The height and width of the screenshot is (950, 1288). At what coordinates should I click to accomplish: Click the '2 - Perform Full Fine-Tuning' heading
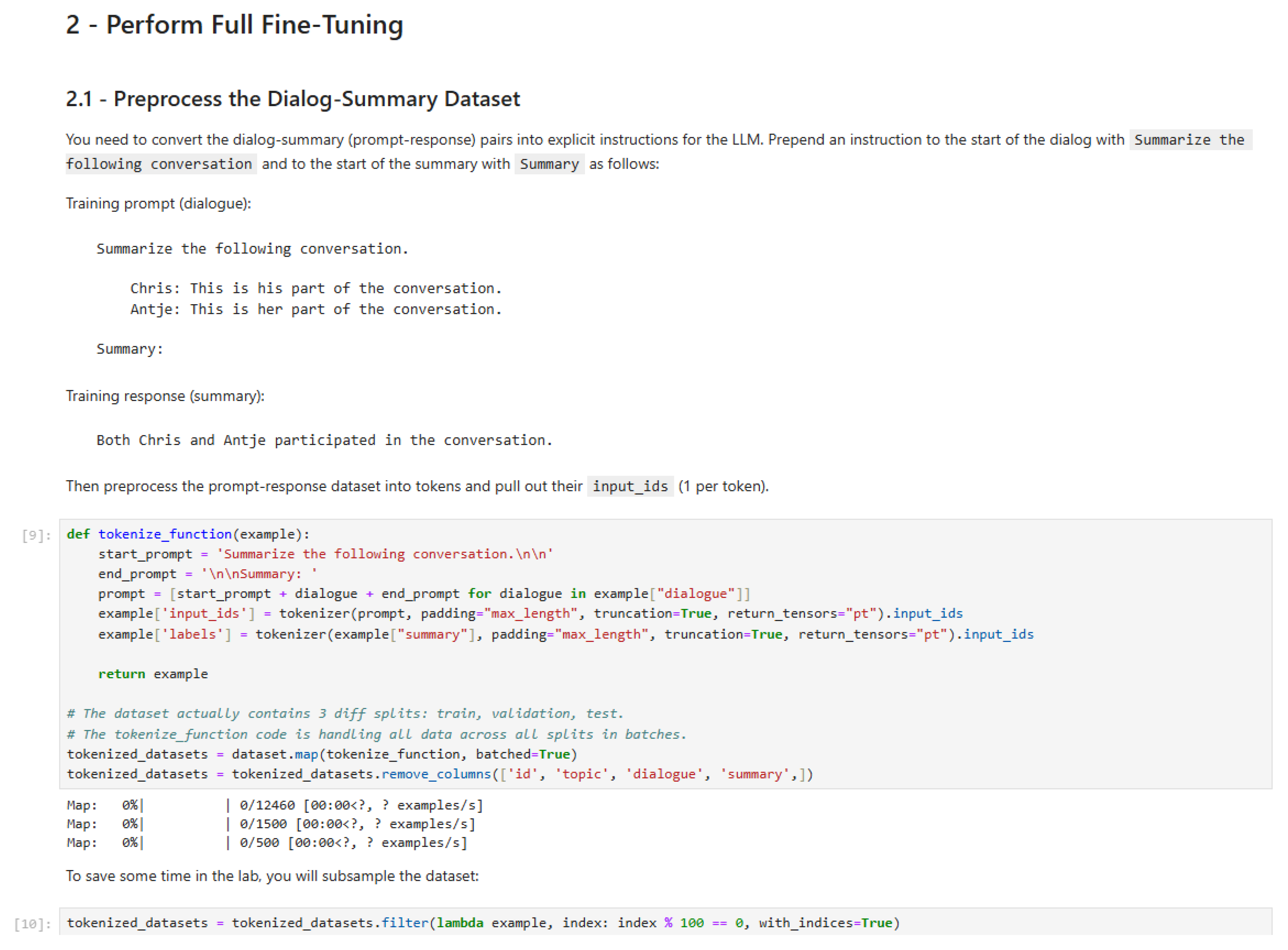pos(235,25)
